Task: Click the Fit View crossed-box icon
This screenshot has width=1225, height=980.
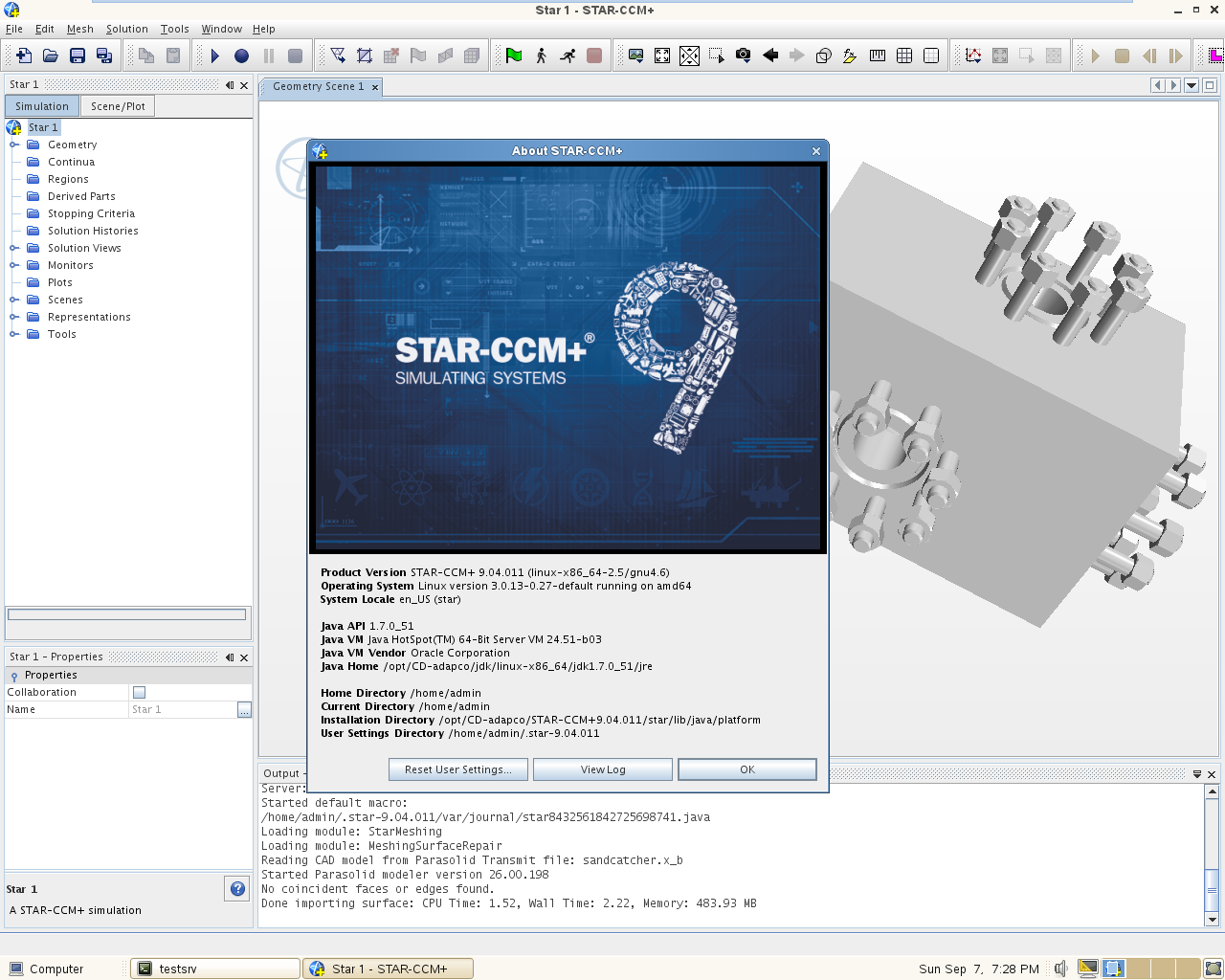Action: click(689, 56)
